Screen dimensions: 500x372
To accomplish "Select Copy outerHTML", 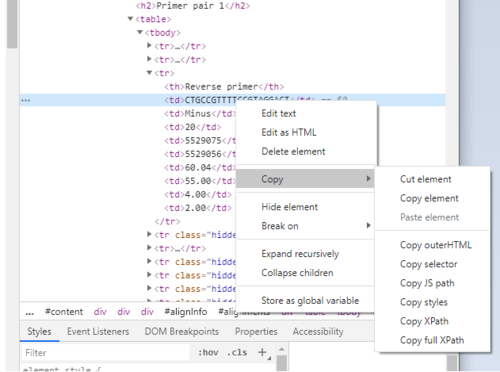I will [x=436, y=245].
